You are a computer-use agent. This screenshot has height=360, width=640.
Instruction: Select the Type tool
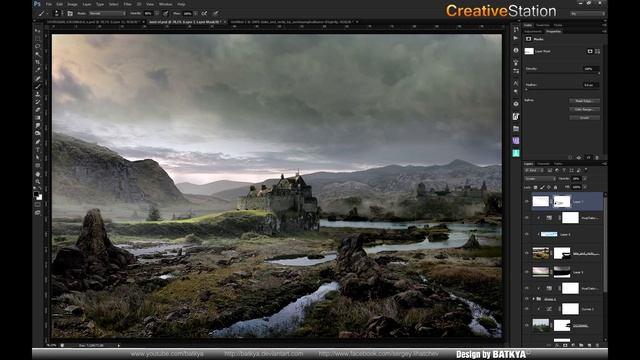tap(38, 150)
